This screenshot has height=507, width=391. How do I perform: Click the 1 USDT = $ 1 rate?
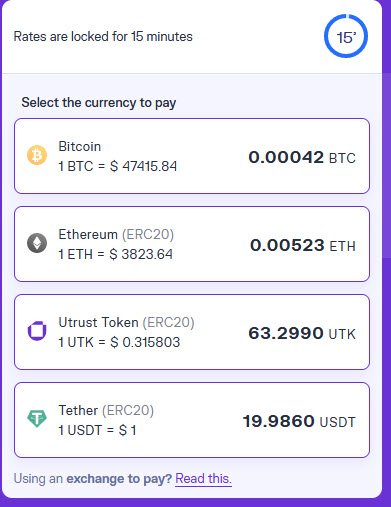tap(97, 430)
